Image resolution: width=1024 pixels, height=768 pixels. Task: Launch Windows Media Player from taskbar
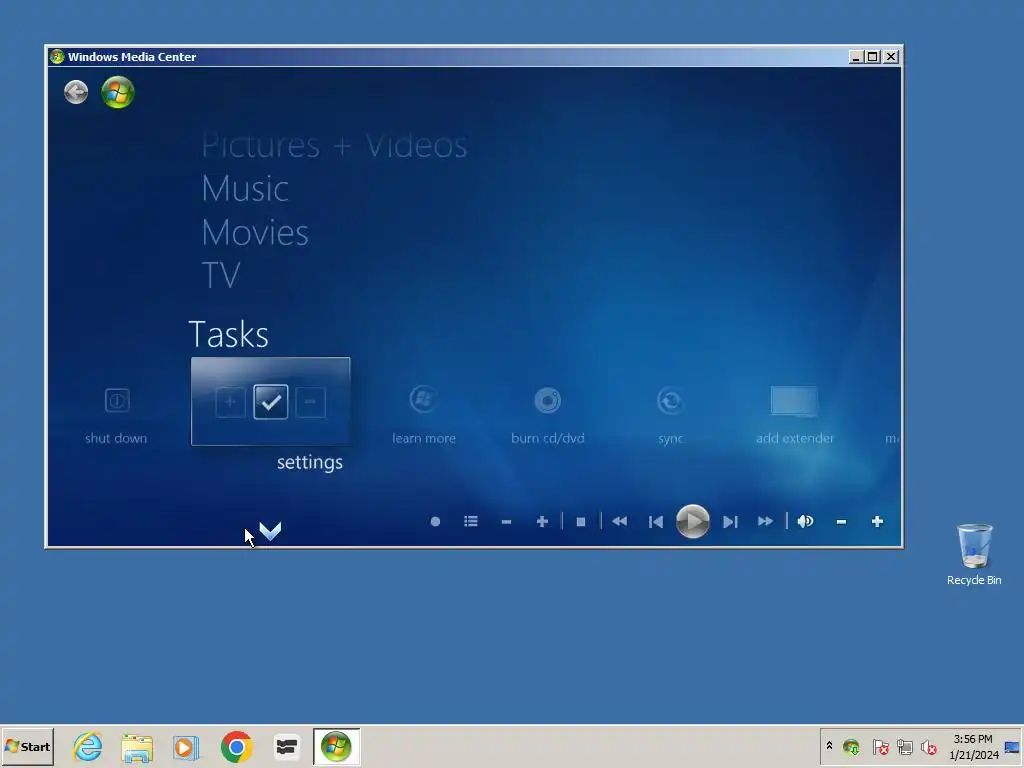(186, 747)
